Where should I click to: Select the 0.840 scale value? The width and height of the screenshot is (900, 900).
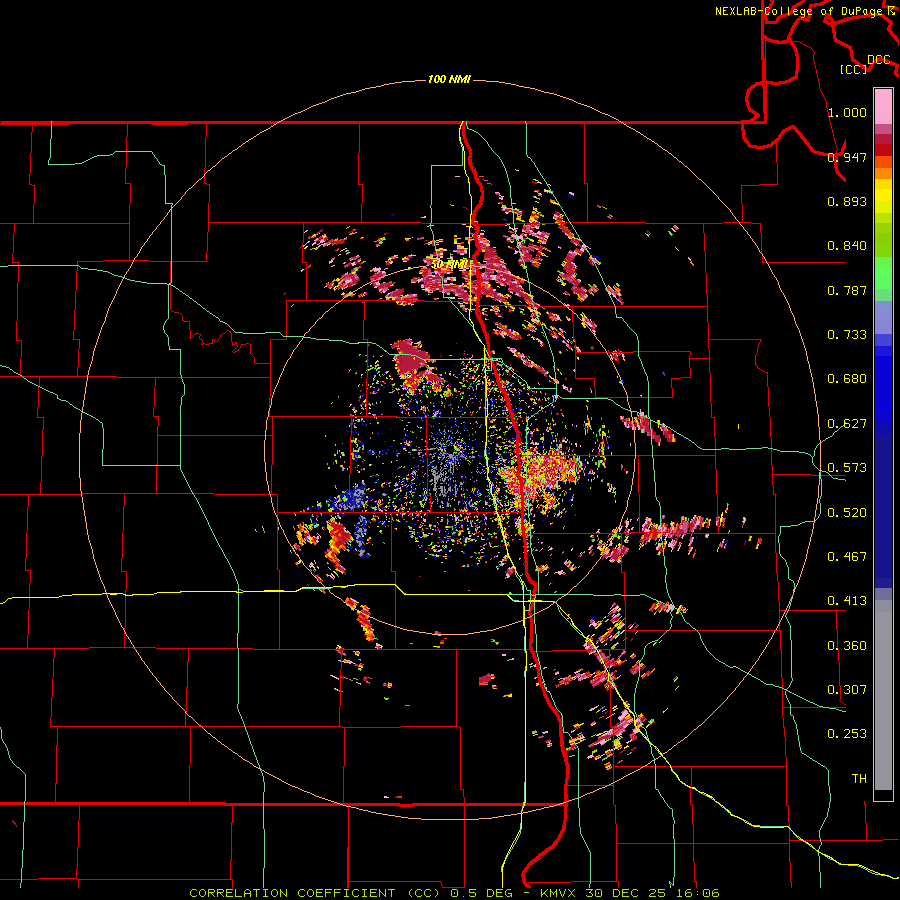[847, 246]
